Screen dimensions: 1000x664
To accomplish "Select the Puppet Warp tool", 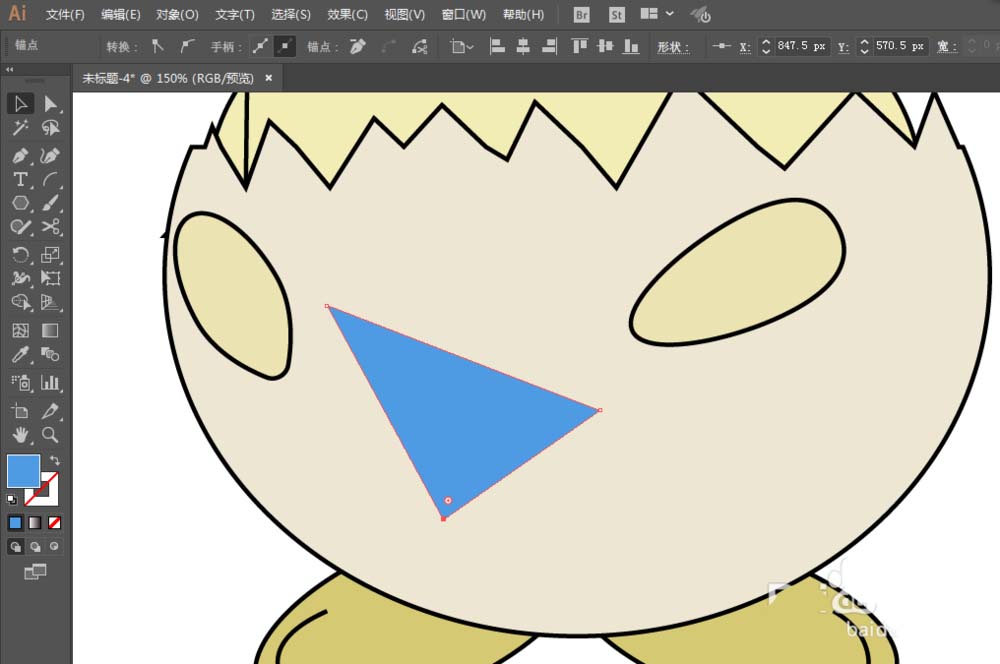I will point(20,278).
